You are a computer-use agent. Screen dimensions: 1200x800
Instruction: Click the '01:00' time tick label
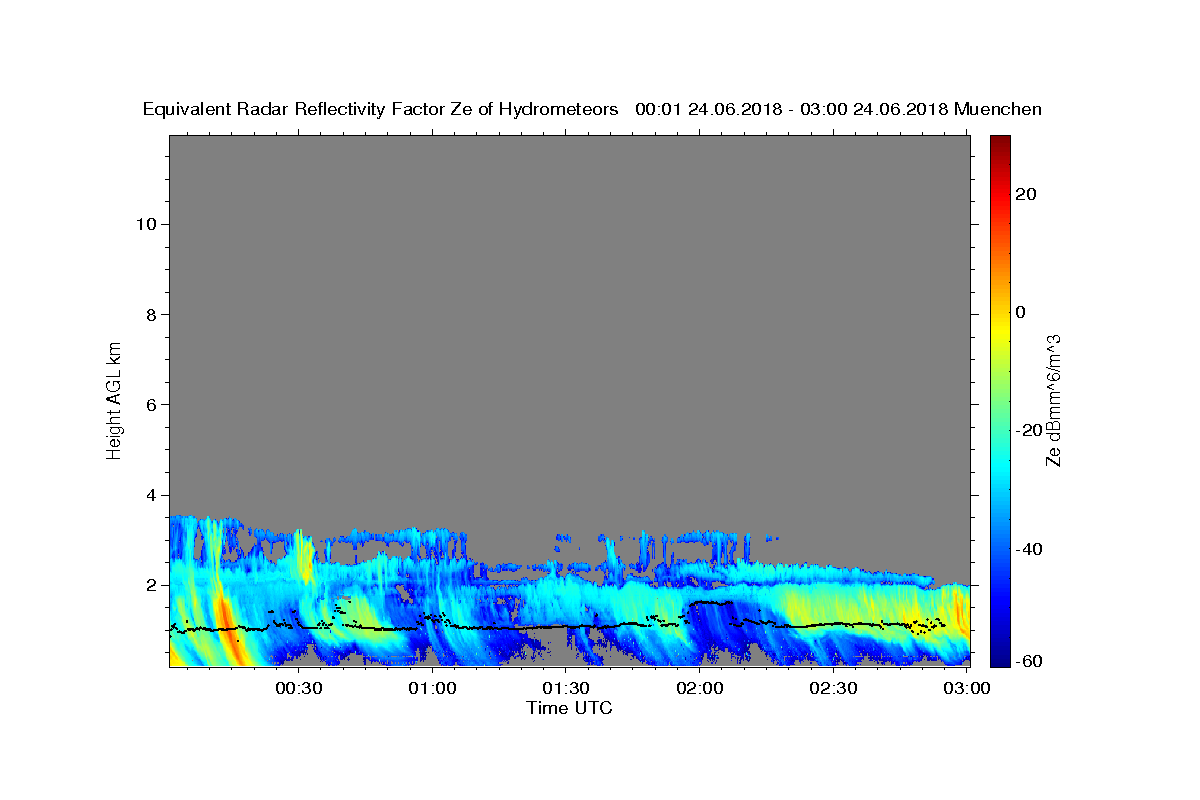434,688
